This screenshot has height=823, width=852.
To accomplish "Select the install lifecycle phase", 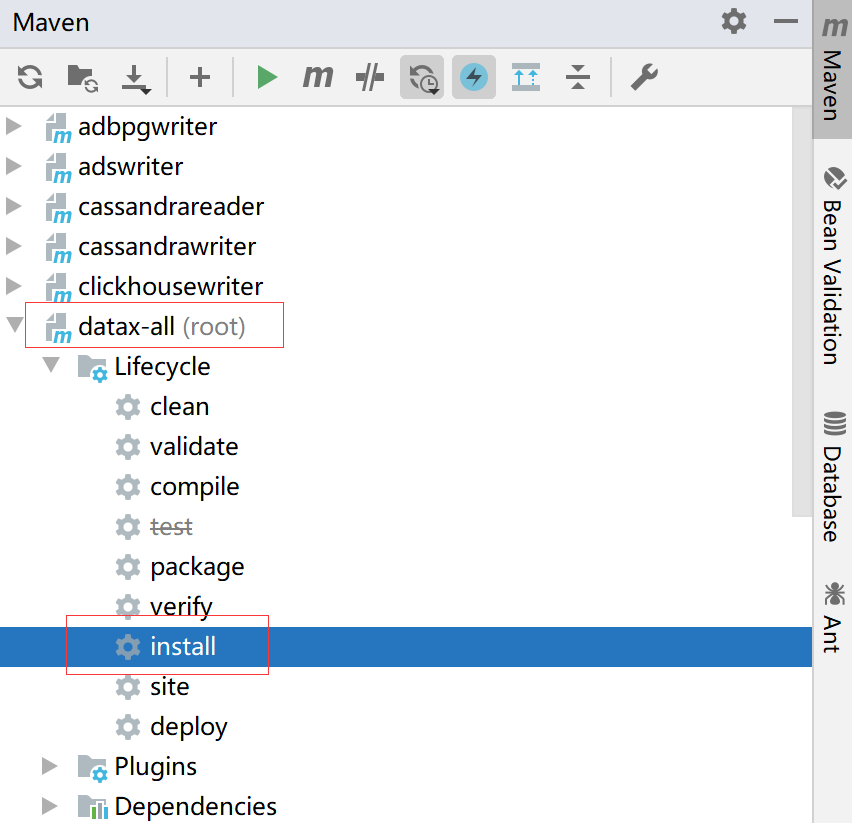I will tap(406, 646).
